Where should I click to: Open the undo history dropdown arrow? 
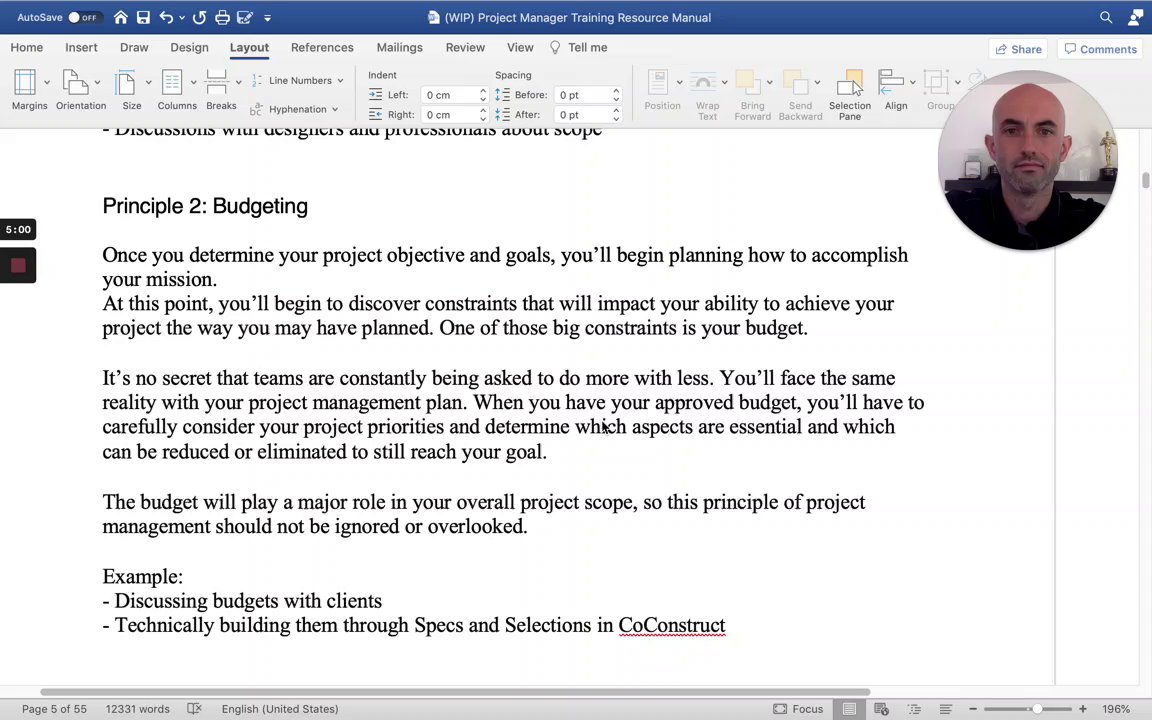pos(181,18)
